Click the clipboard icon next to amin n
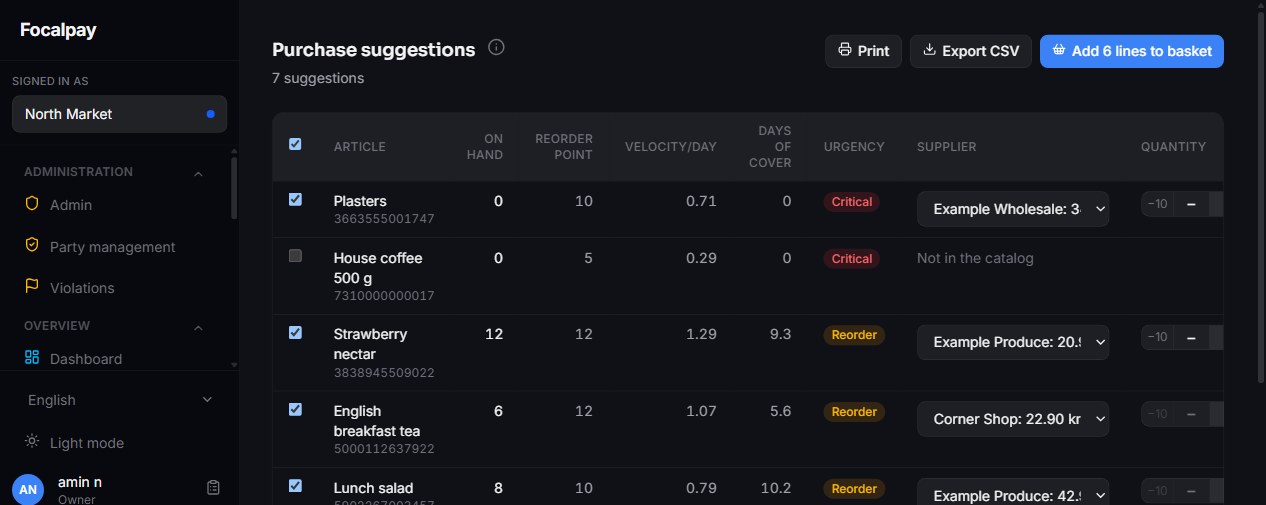This screenshot has width=1266, height=505. pos(213,488)
